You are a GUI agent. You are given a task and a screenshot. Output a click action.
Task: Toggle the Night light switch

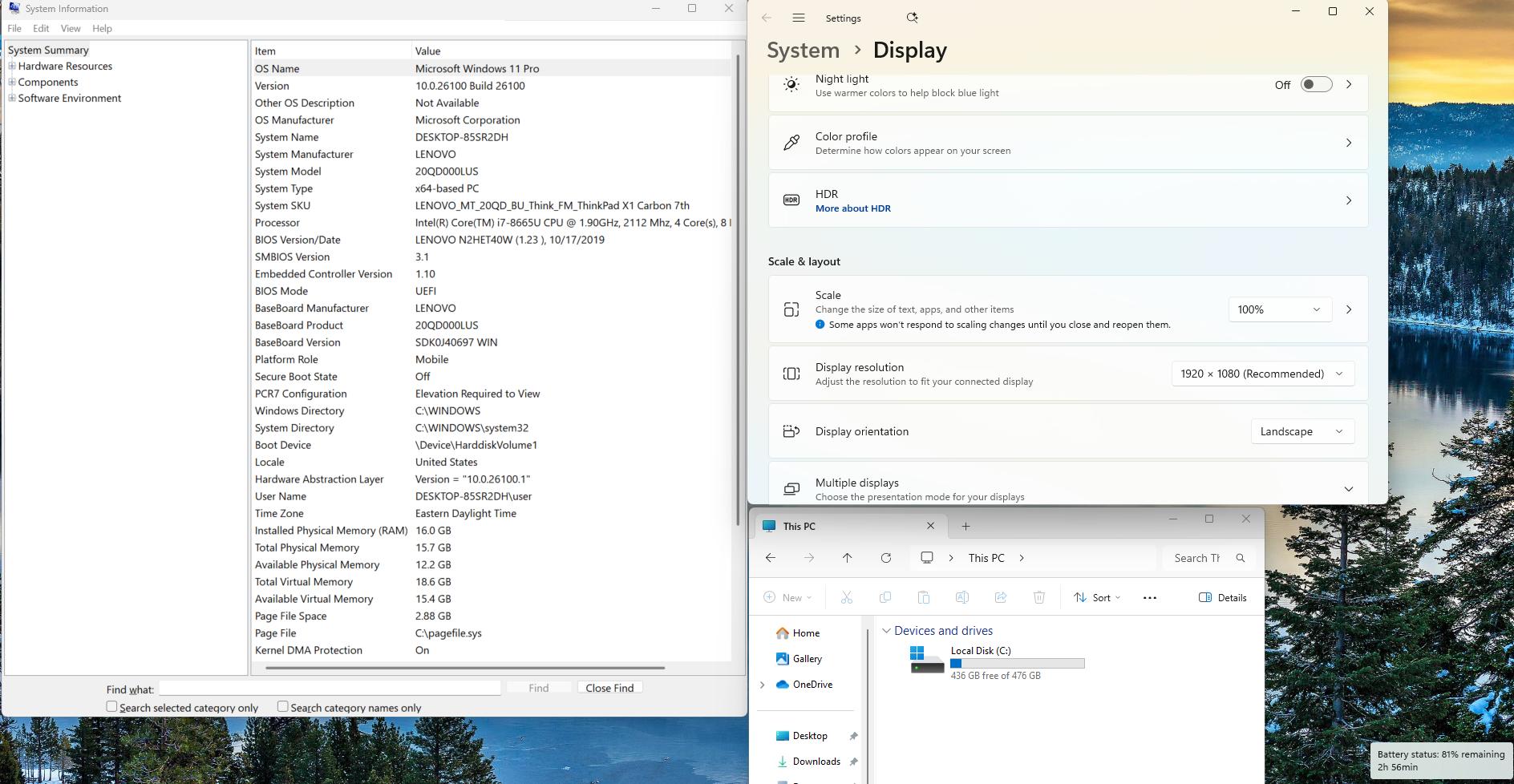1316,84
